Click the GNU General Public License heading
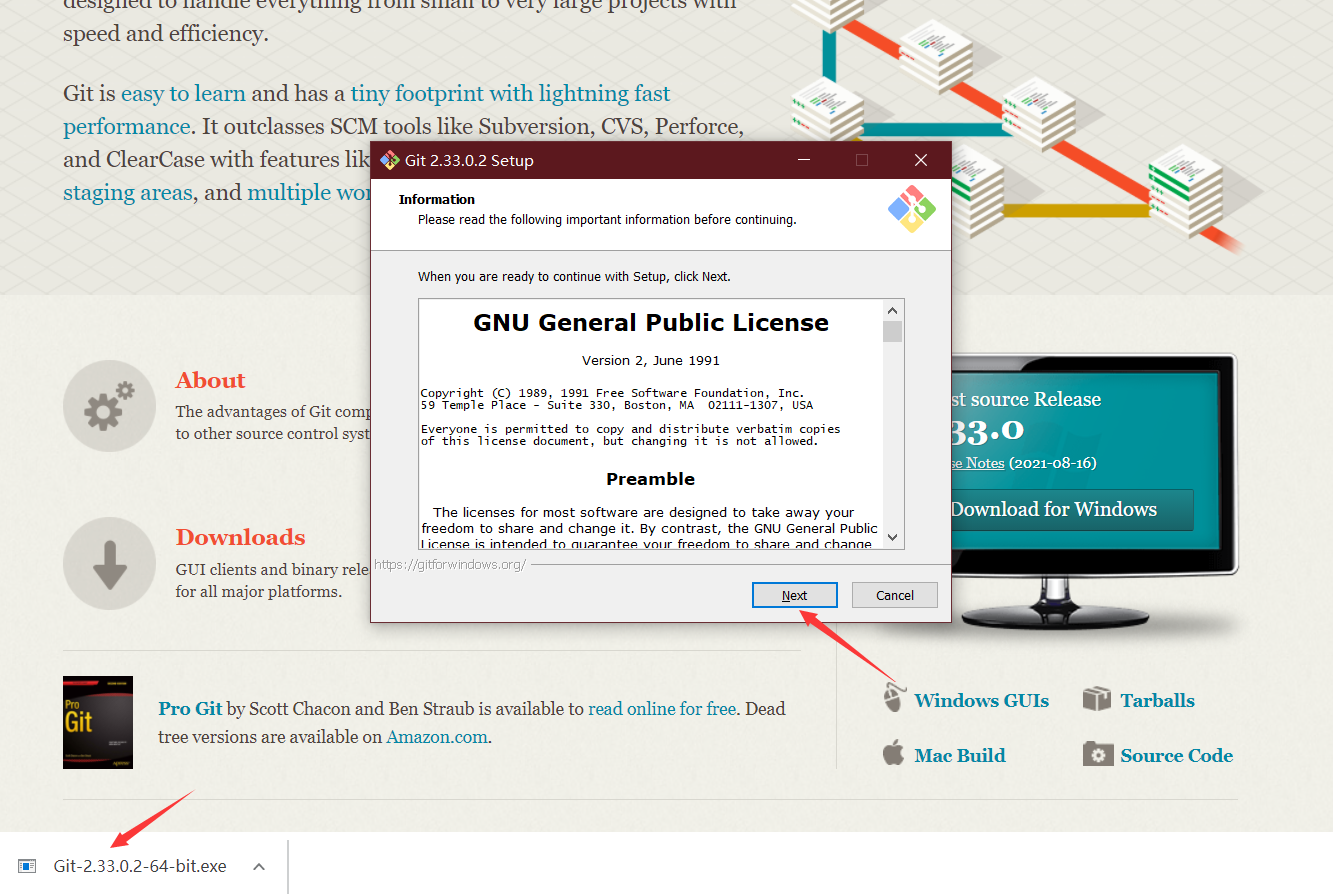Screen dimensions: 1333x894 click(651, 323)
